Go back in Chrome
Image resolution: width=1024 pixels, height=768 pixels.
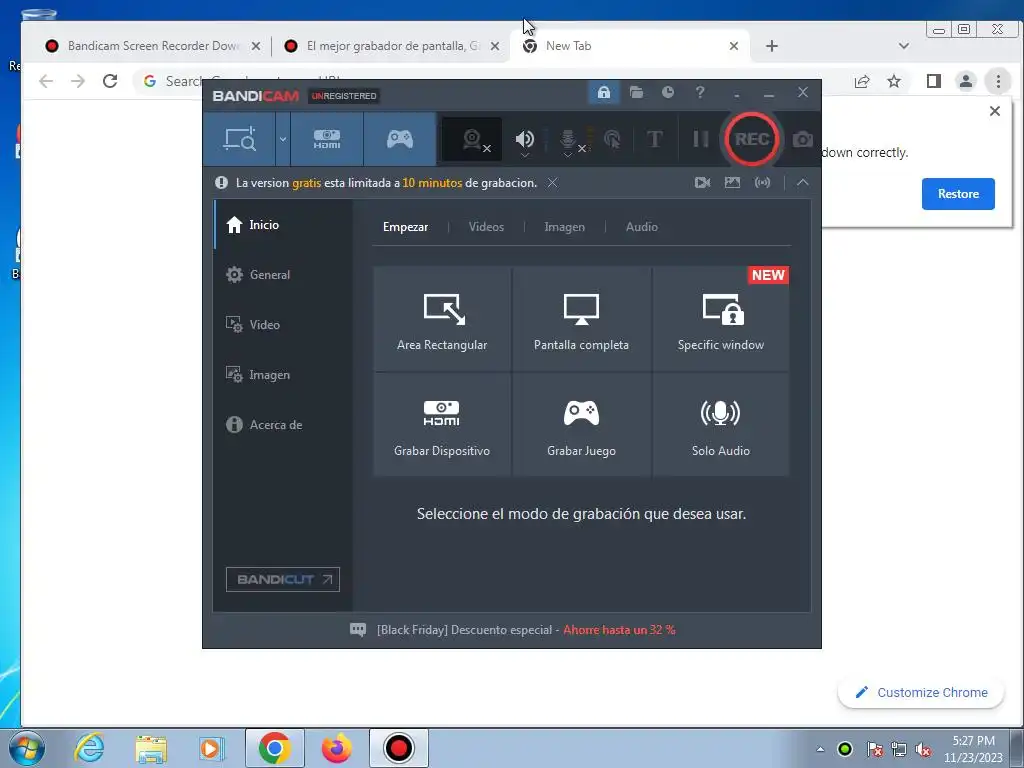point(46,81)
